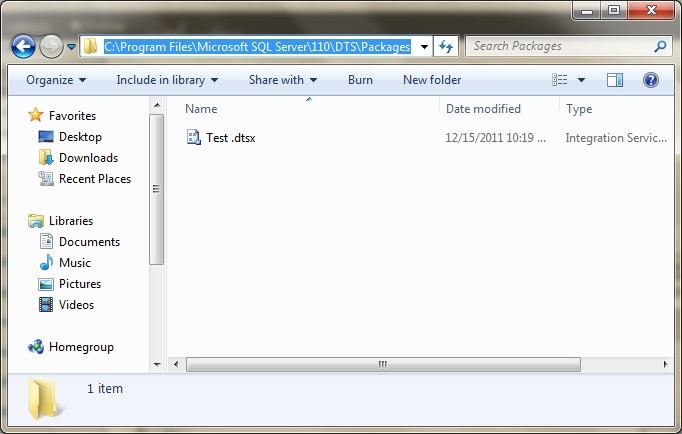
Task: Open the address bar history dropdown
Action: 425,46
